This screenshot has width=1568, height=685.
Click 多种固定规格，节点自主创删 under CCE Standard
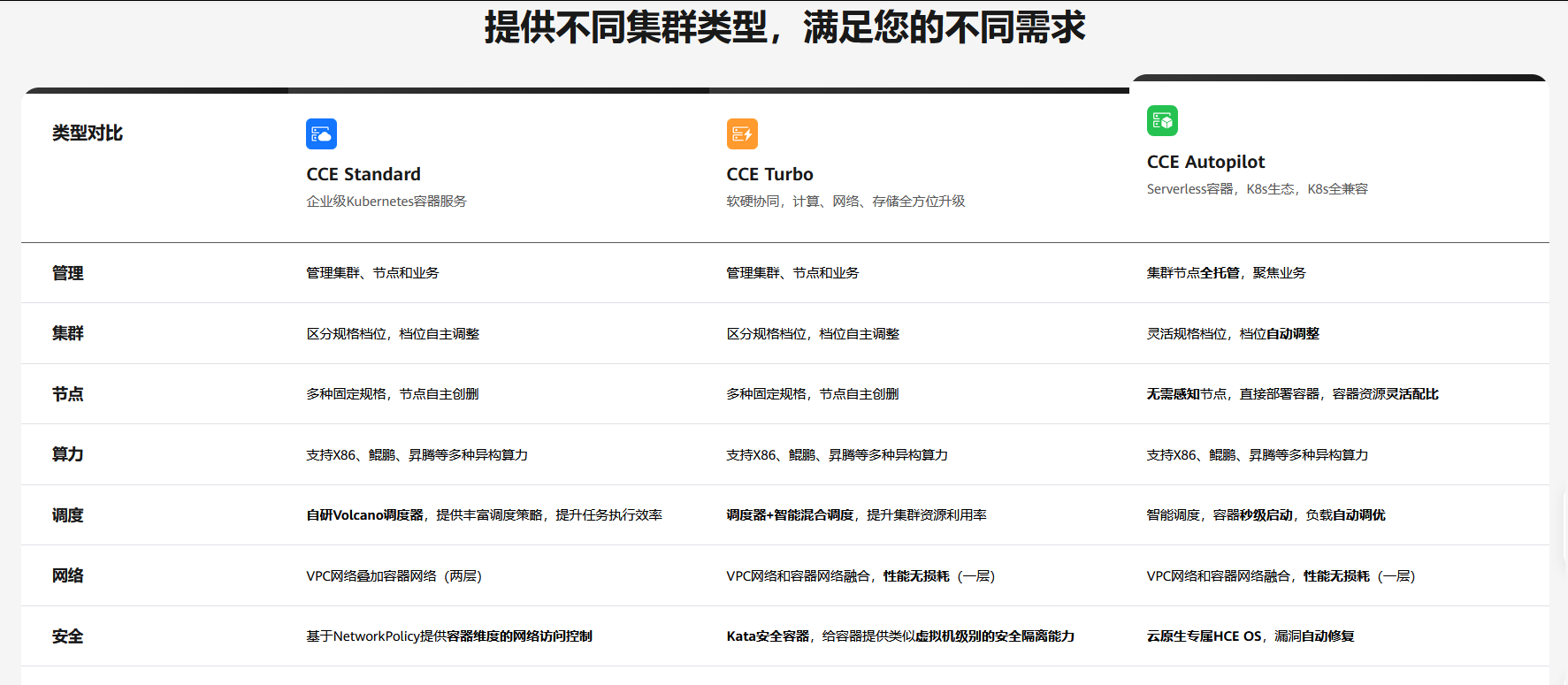(393, 394)
